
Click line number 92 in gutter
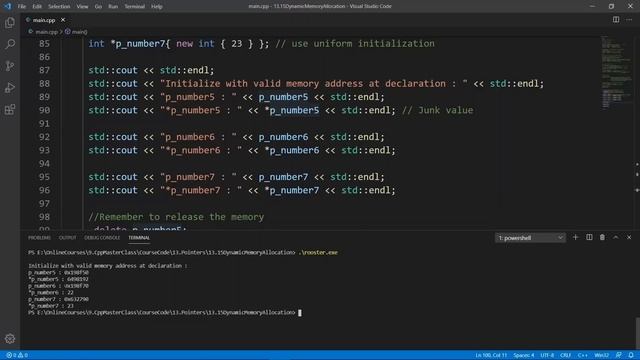pyautogui.click(x=44, y=137)
